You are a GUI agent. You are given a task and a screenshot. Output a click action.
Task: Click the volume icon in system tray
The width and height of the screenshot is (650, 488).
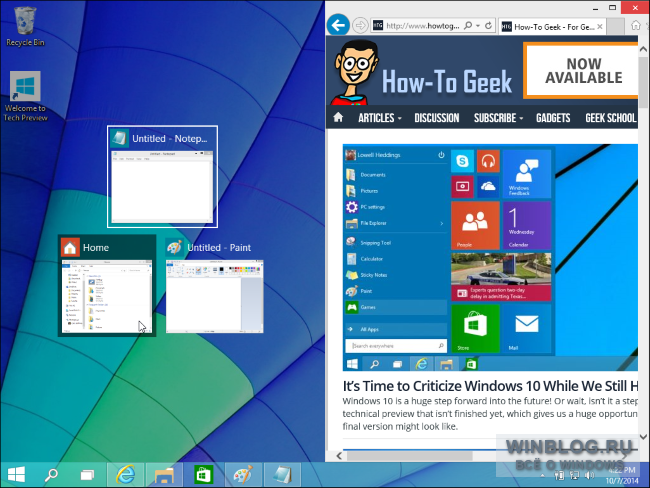click(x=589, y=476)
